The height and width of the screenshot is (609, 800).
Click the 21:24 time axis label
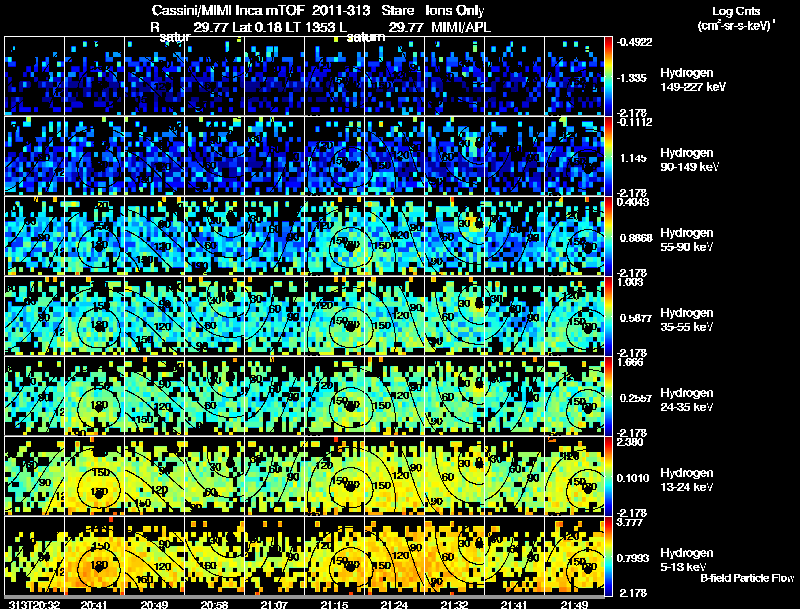[x=394, y=604]
